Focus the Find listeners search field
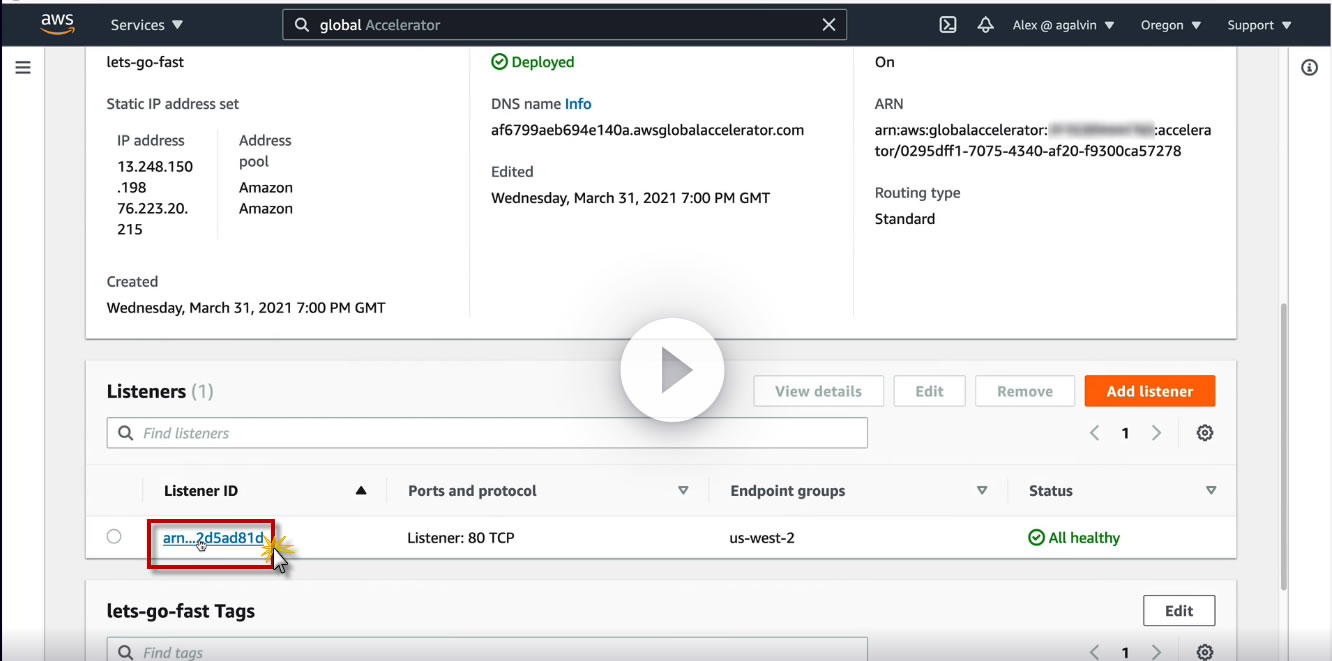The image size is (1332, 661). 487,433
